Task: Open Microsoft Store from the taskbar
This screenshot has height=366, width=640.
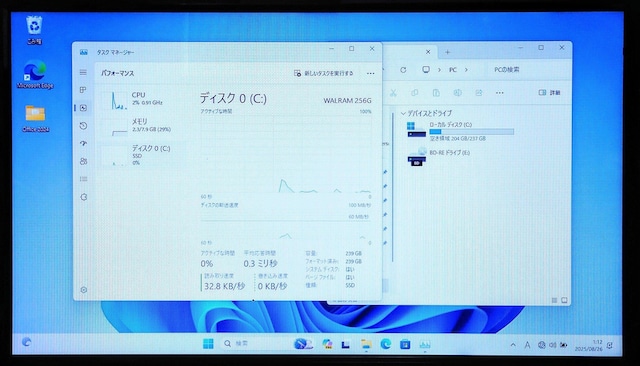Action: pos(405,344)
